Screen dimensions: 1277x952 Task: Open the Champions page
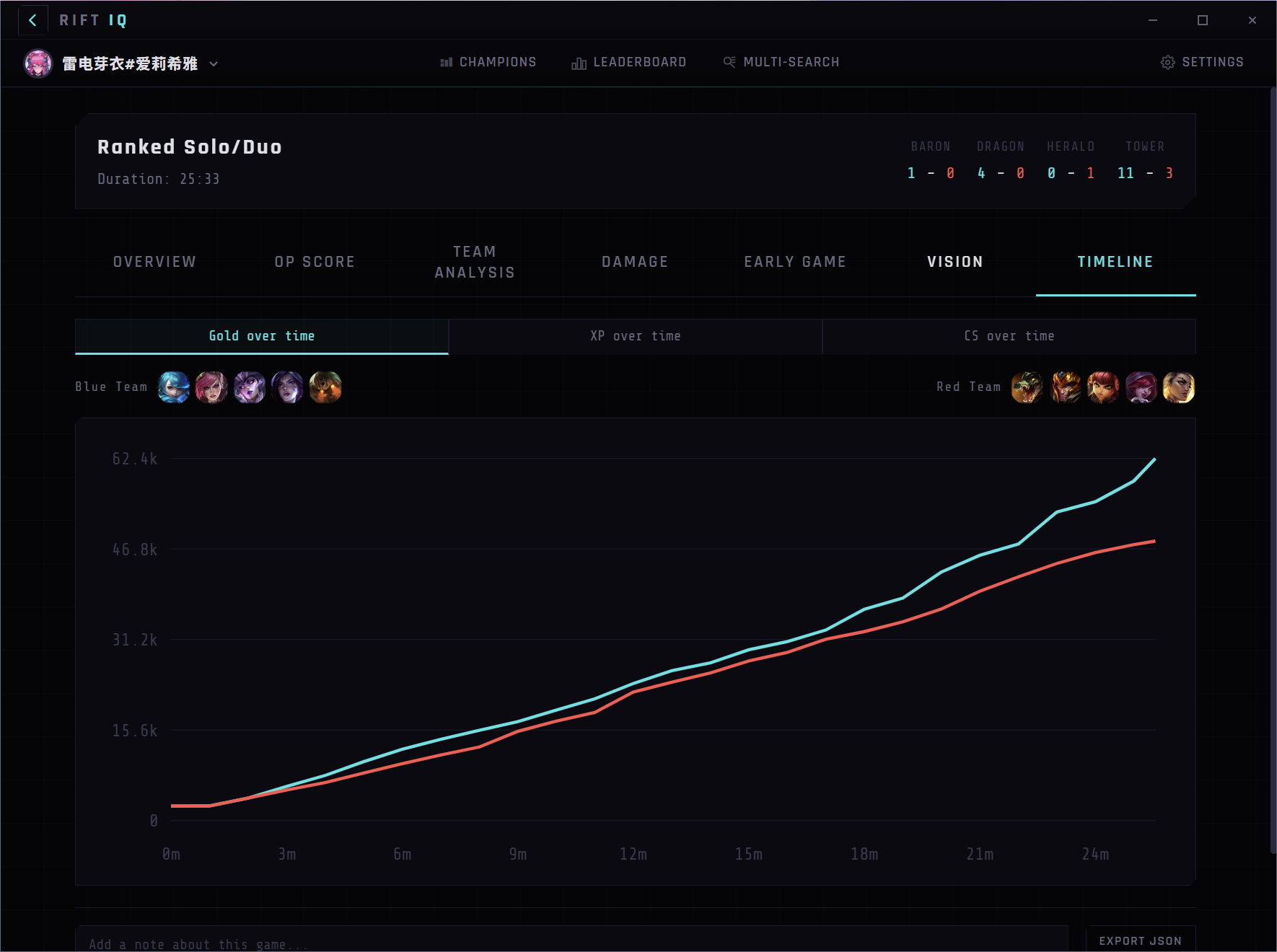click(x=488, y=62)
